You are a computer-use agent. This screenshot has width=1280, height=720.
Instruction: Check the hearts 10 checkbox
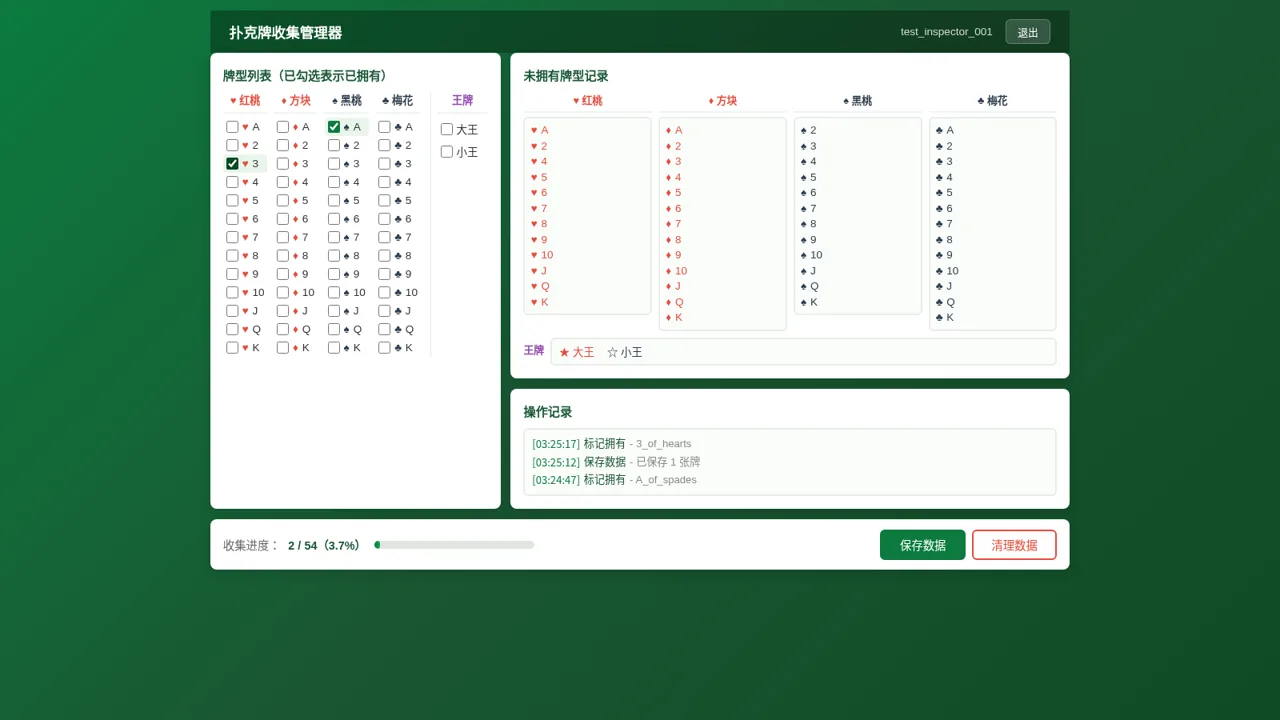click(232, 292)
